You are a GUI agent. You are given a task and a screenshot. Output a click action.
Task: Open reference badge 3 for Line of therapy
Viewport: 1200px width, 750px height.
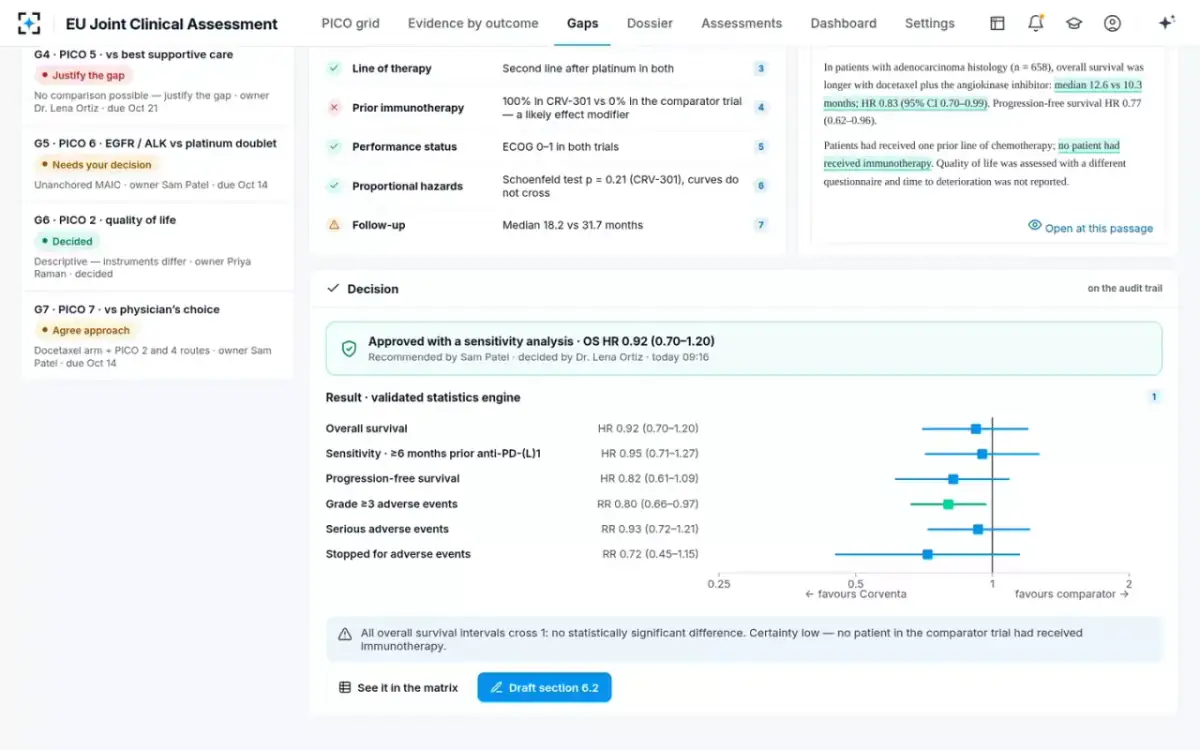click(761, 68)
